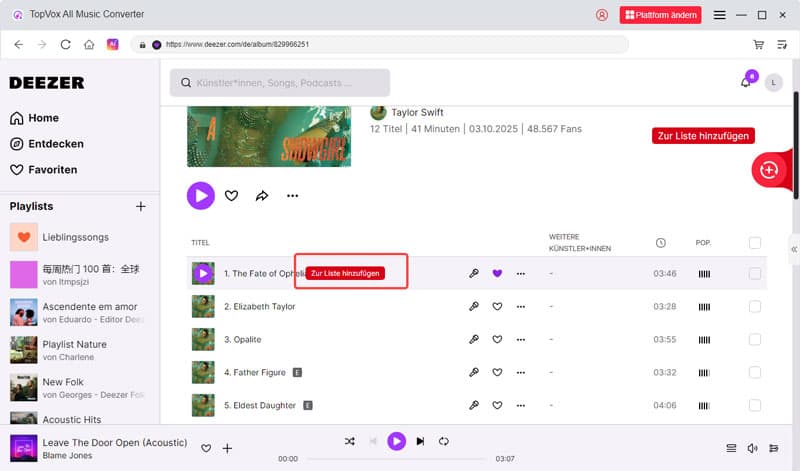800x471 pixels.
Task: Check the select-all box in header
Action: pyautogui.click(x=754, y=242)
